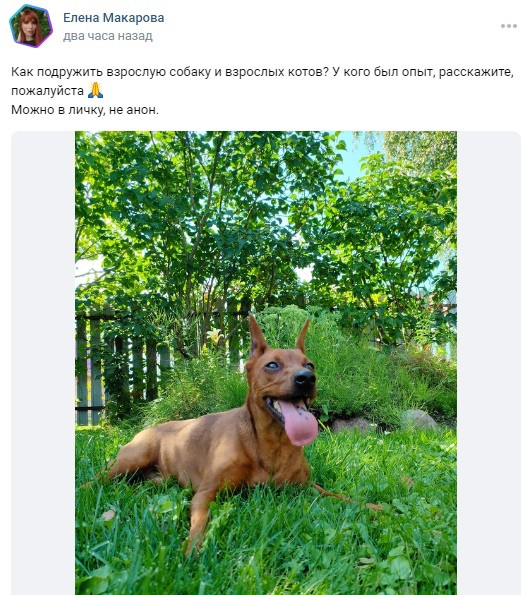The width and height of the screenshot is (521, 595).
Task: Click the gray margin left of the photo
Action: [x=43, y=363]
